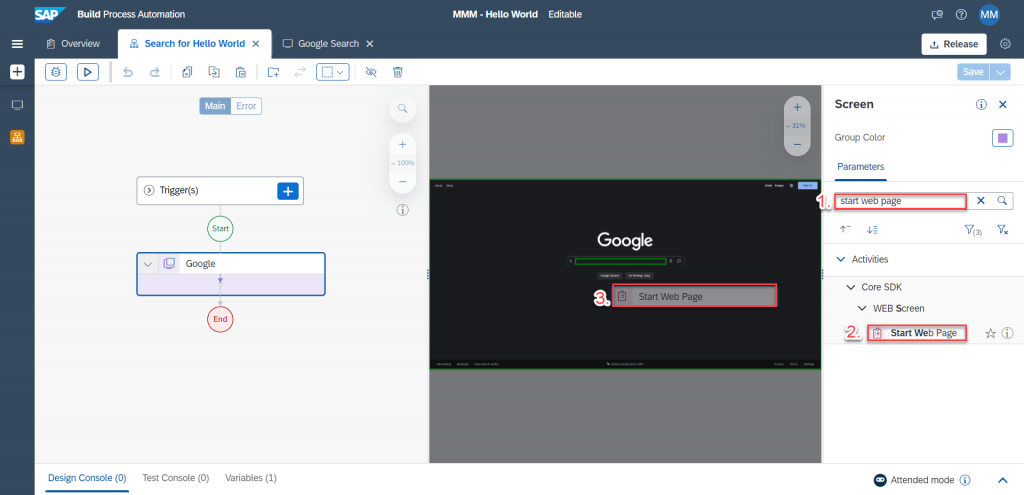Viewport: 1024px width, 495px height.
Task: Close the Screen side panel
Action: (x=1003, y=104)
